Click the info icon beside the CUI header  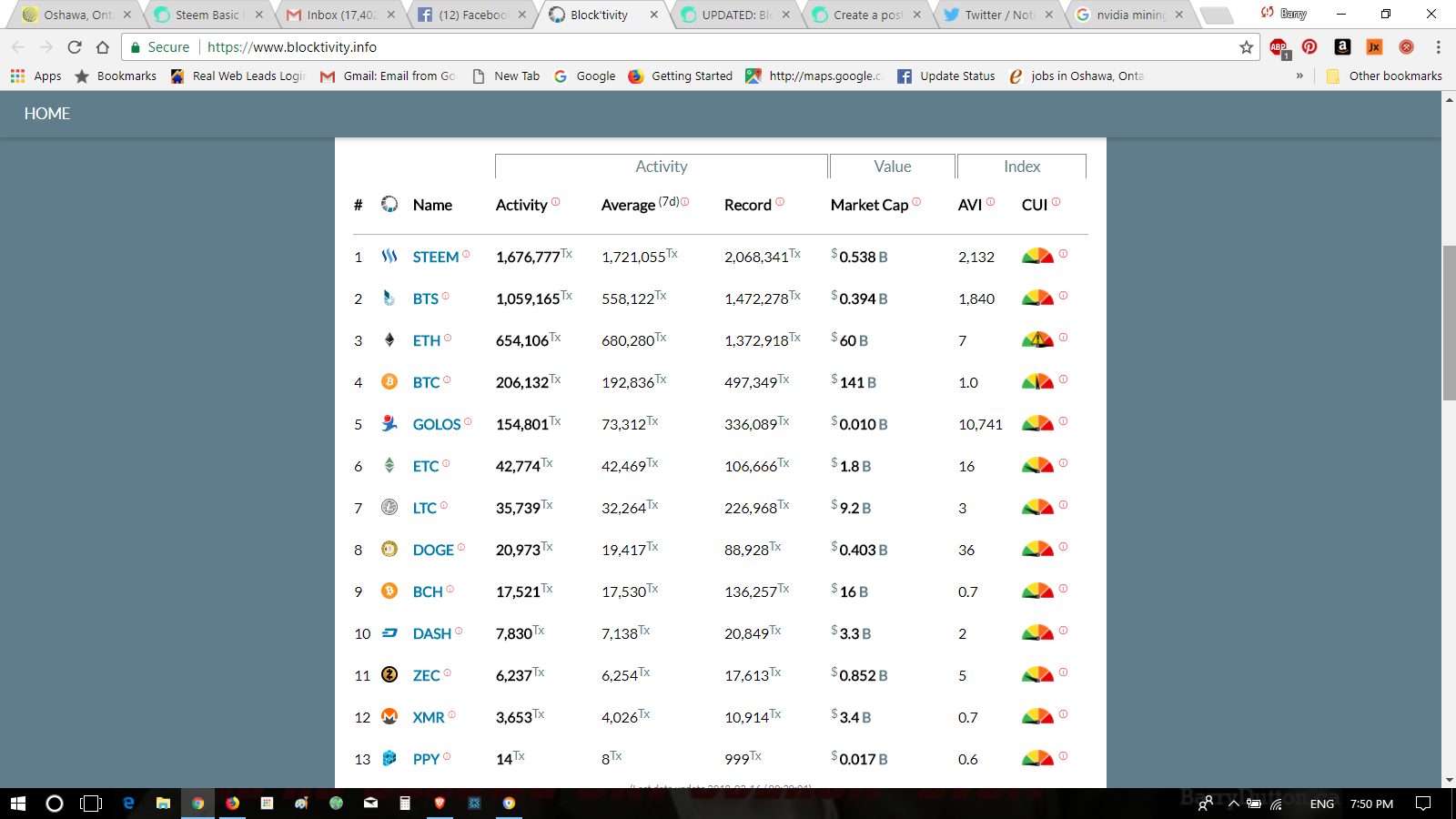click(x=1056, y=202)
